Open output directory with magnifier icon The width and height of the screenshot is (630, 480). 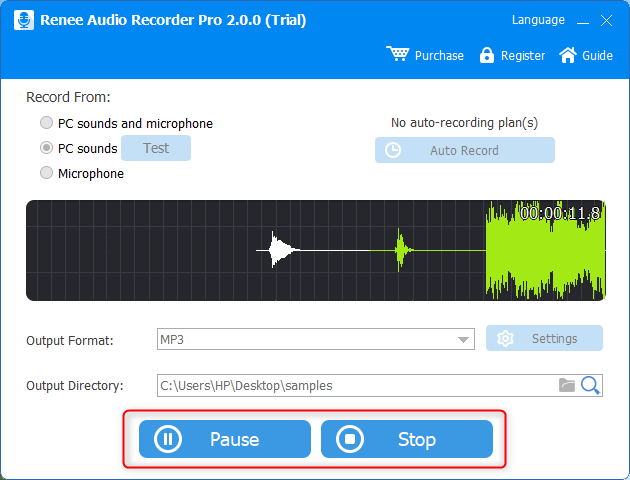tap(590, 386)
